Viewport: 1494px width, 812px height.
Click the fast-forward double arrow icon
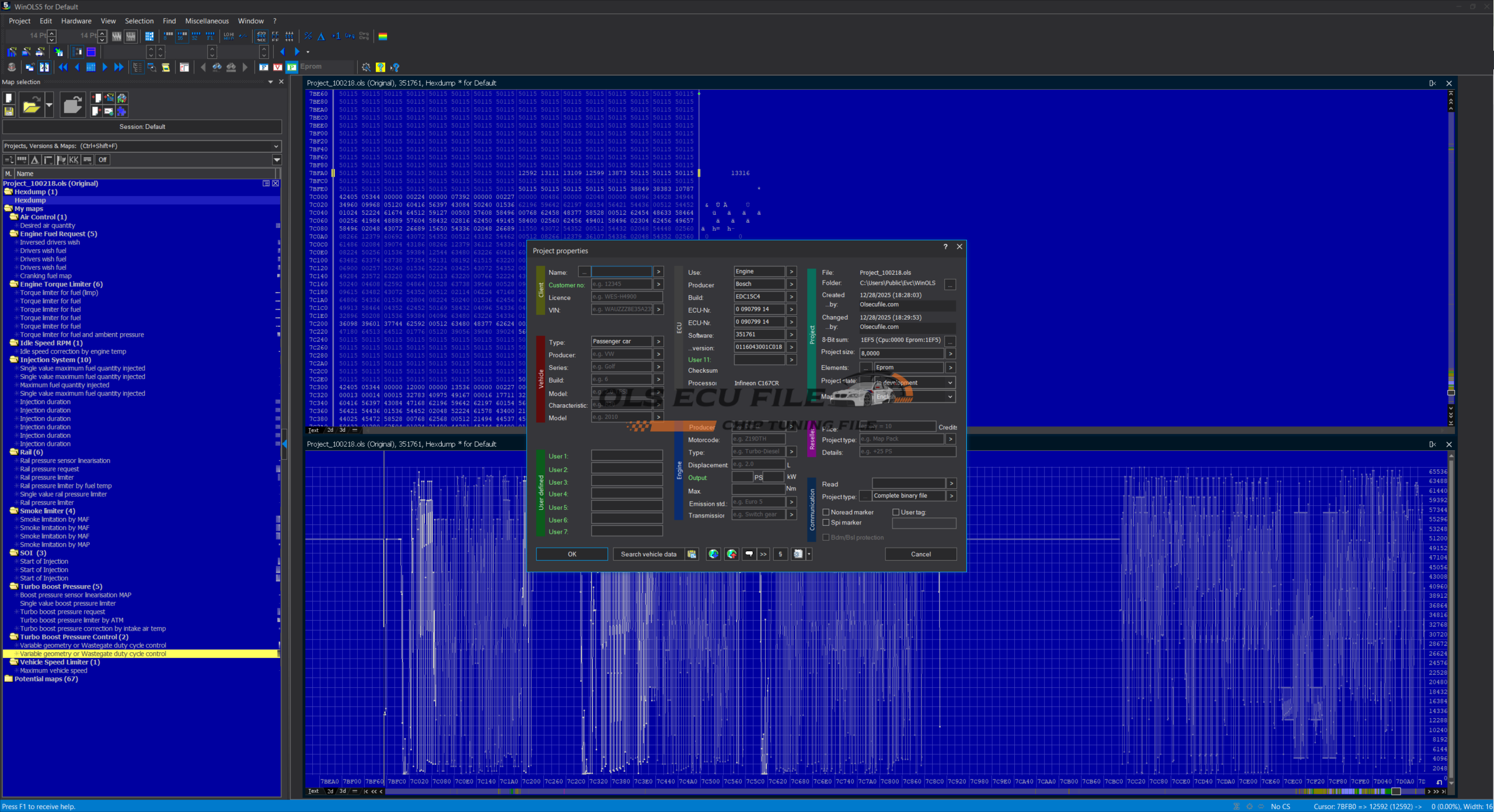(x=118, y=67)
